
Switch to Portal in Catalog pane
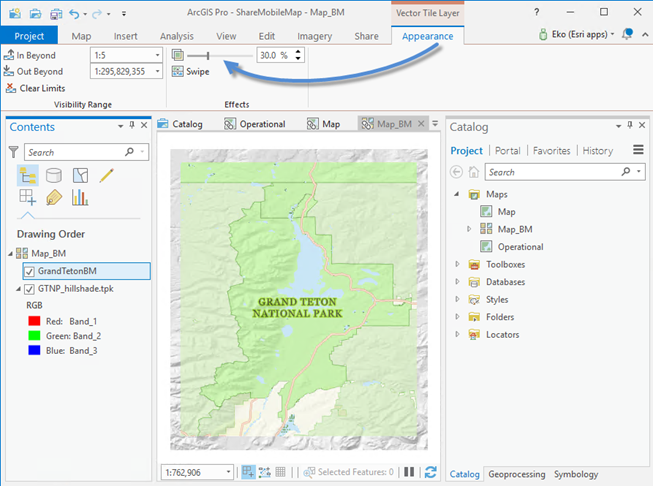tap(508, 150)
